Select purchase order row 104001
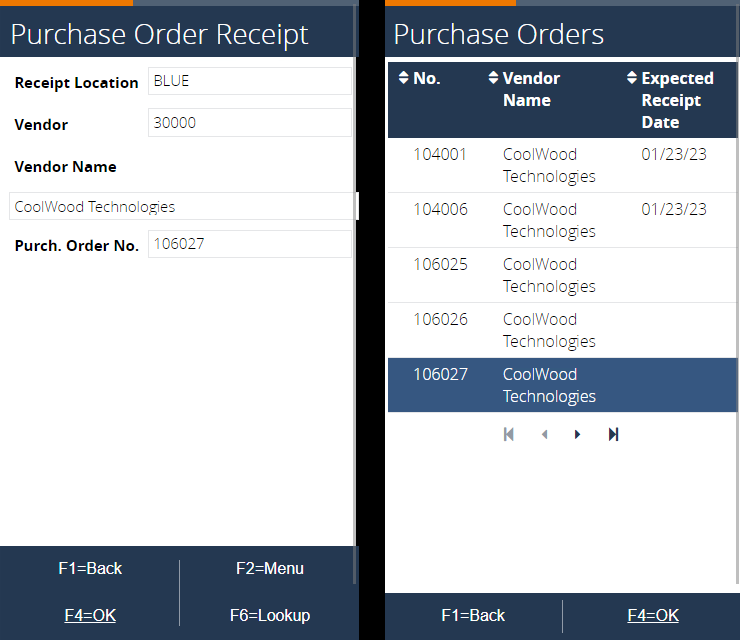Screen dimensions: 740x640 [562, 165]
